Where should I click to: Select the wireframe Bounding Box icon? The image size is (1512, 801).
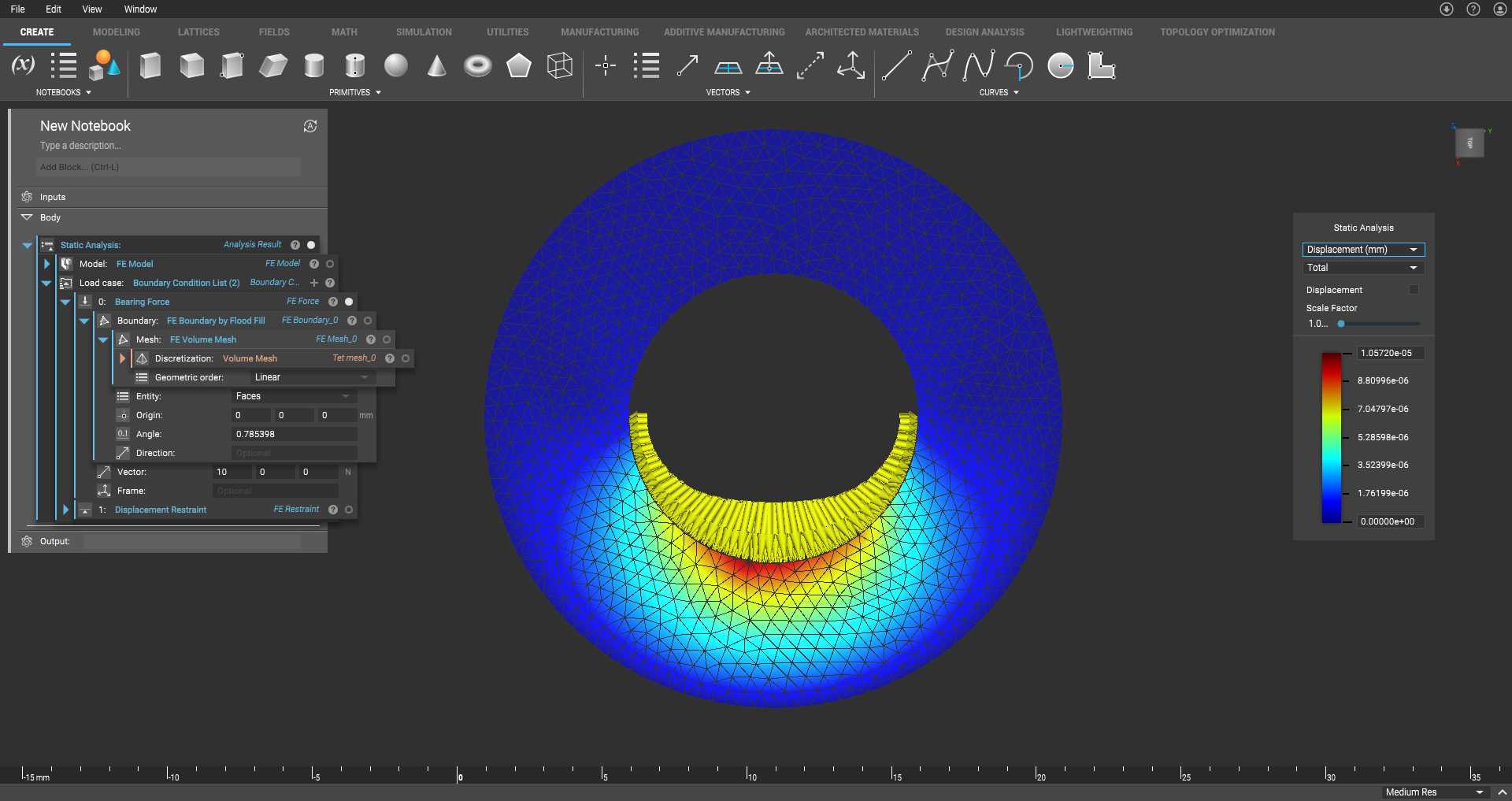tap(560, 66)
